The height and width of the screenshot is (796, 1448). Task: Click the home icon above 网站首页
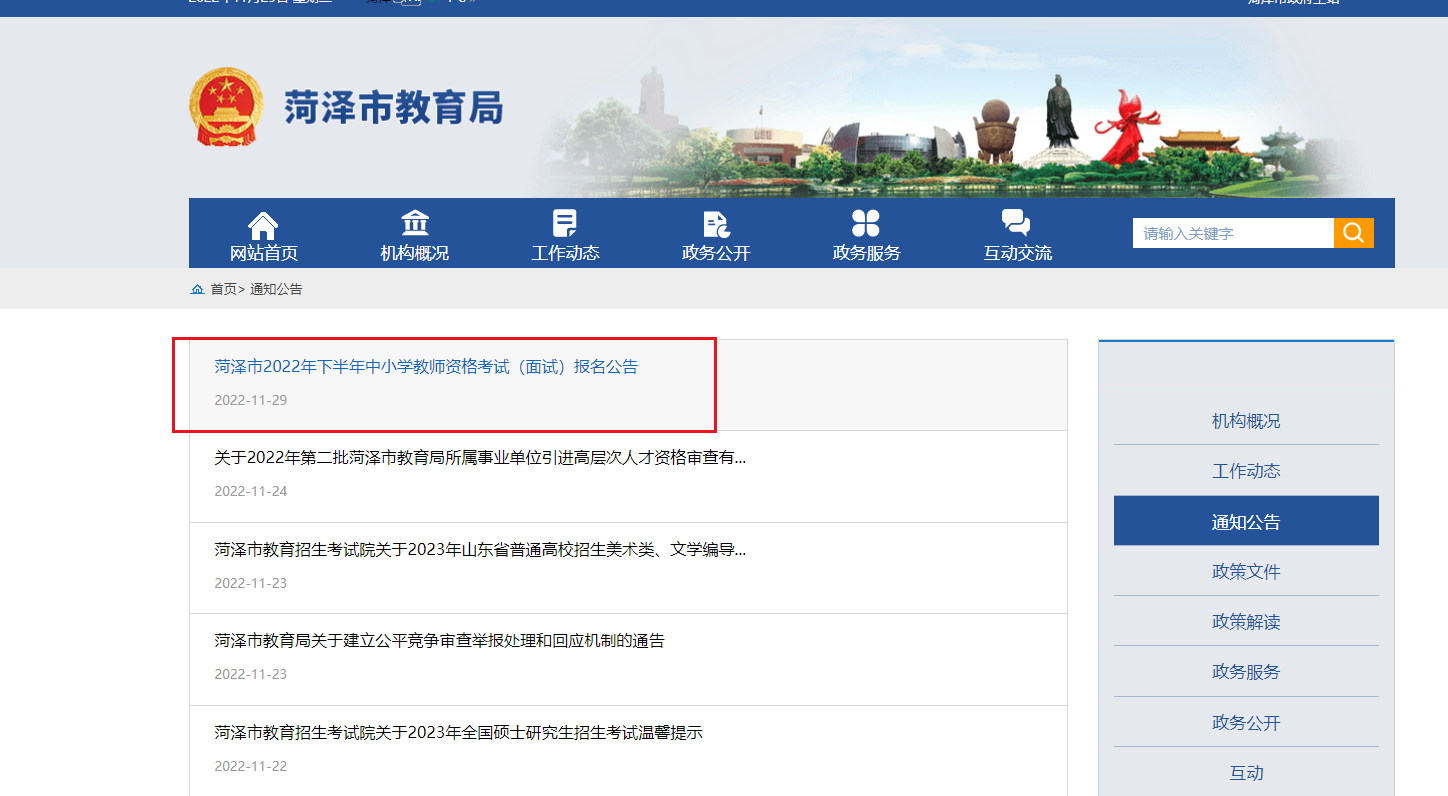click(x=263, y=225)
